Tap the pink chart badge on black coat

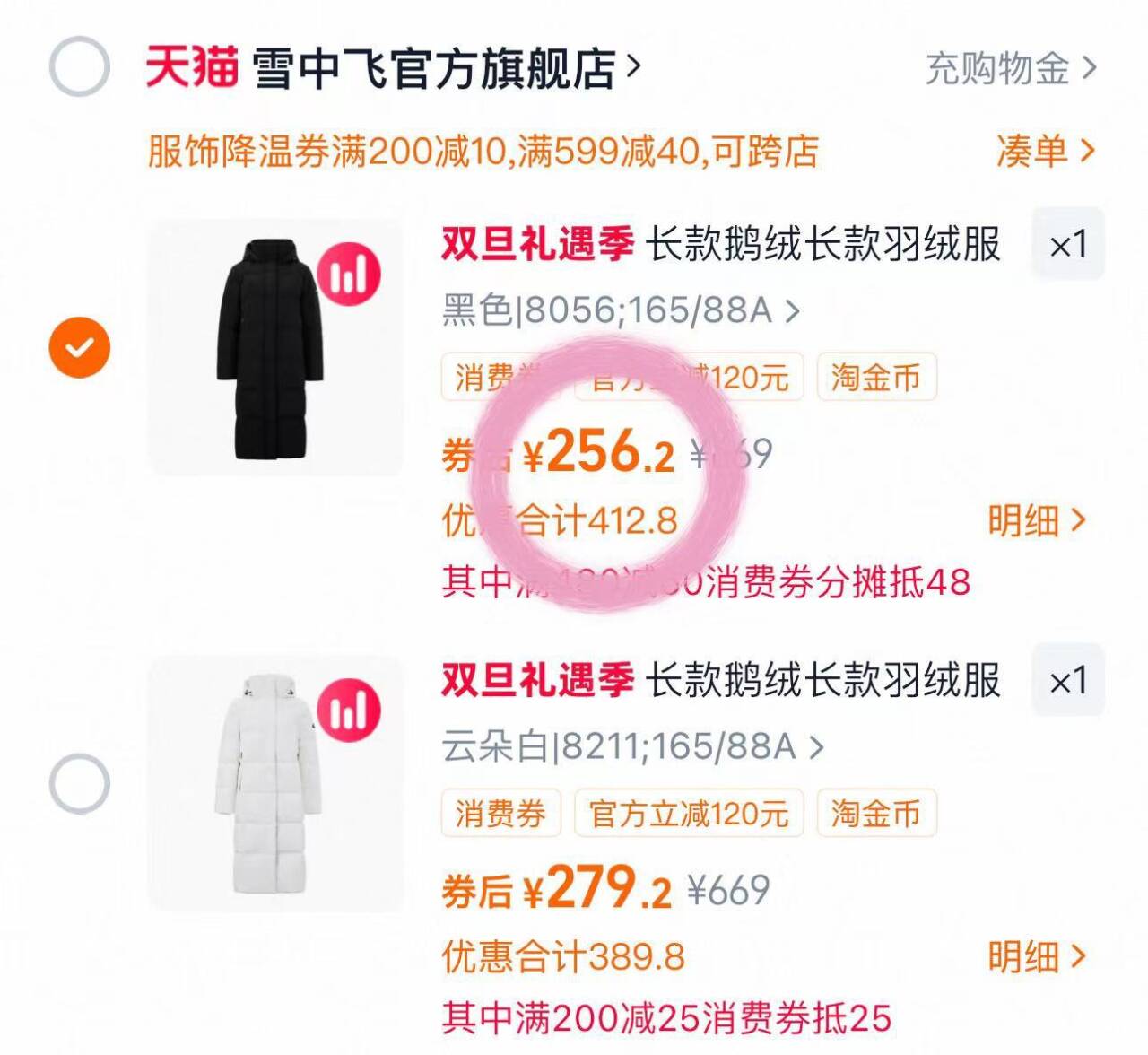pos(349,274)
